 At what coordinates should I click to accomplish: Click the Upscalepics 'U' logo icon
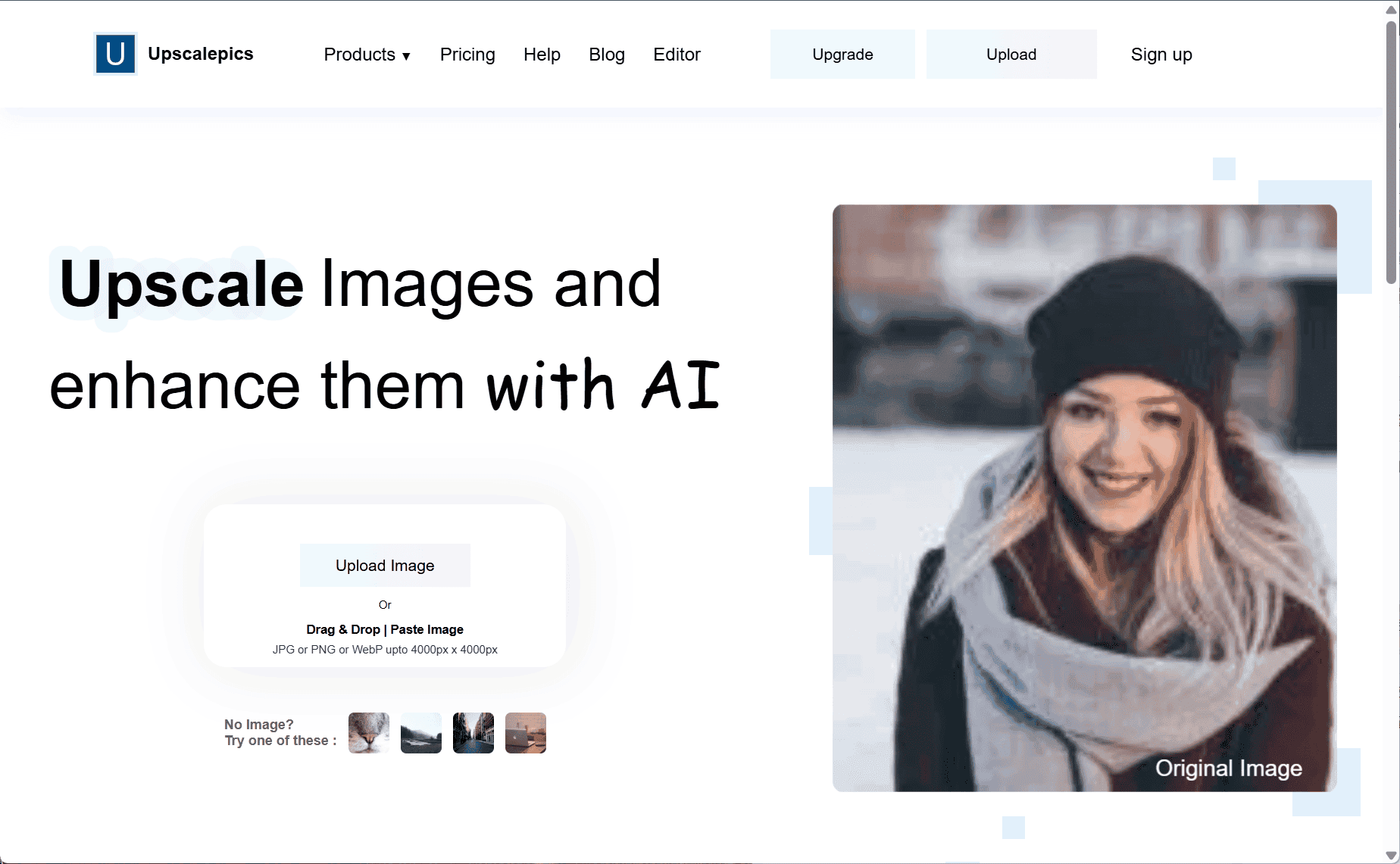click(114, 54)
